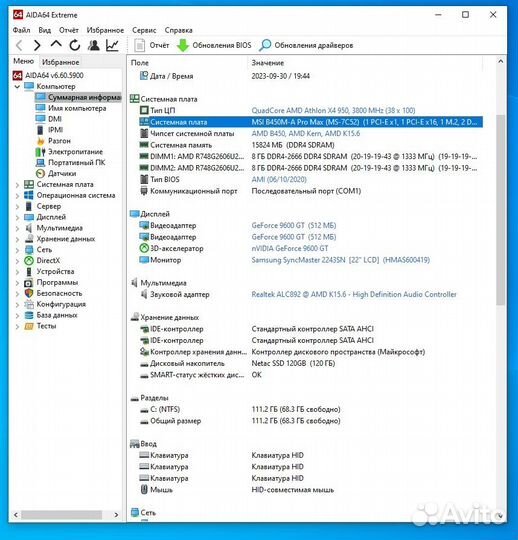Click Обновления драйверов toolbar button
Image resolution: width=518 pixels, height=540 pixels.
pos(306,45)
